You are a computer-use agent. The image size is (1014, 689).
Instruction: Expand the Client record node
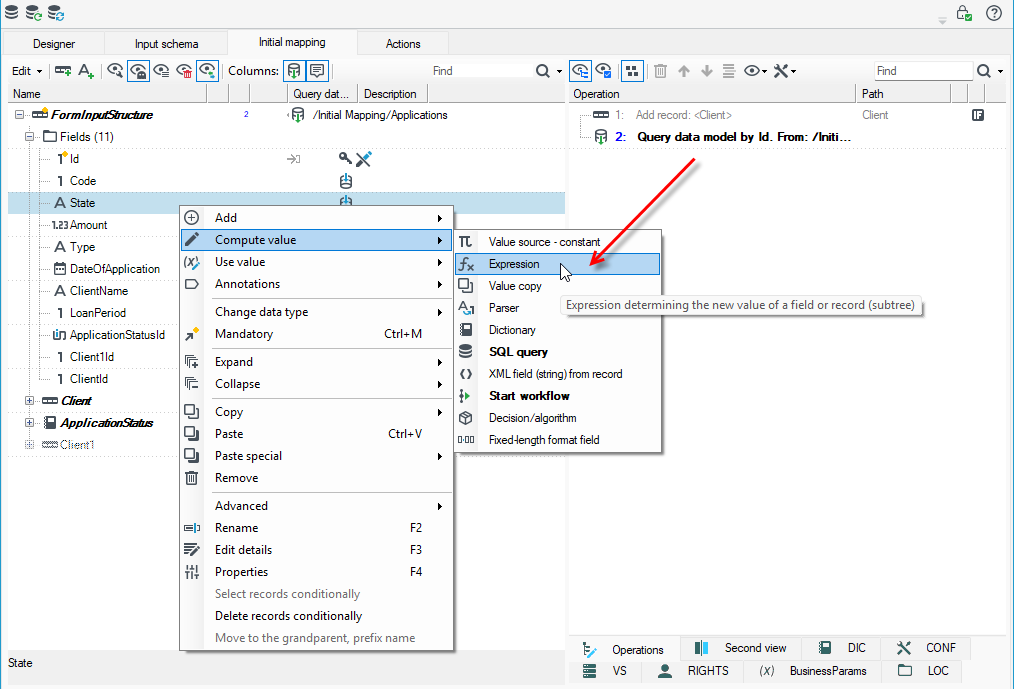(29, 400)
